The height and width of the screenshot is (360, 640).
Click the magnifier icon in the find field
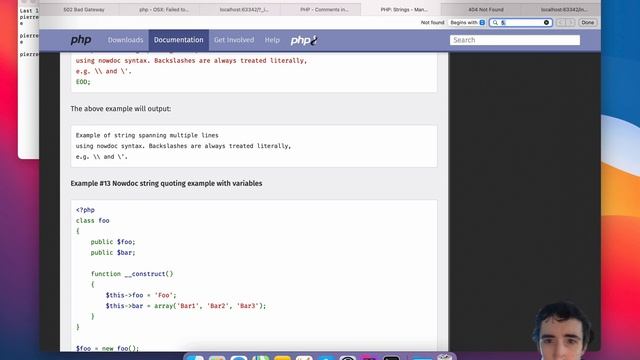495,22
